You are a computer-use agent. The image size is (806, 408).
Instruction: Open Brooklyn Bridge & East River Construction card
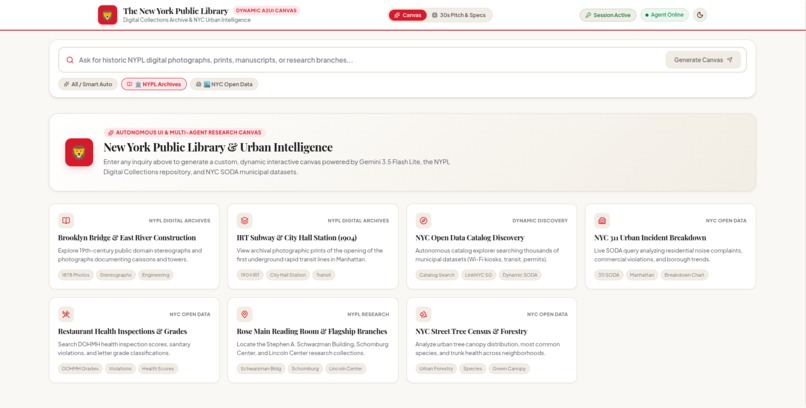pyautogui.click(x=134, y=247)
